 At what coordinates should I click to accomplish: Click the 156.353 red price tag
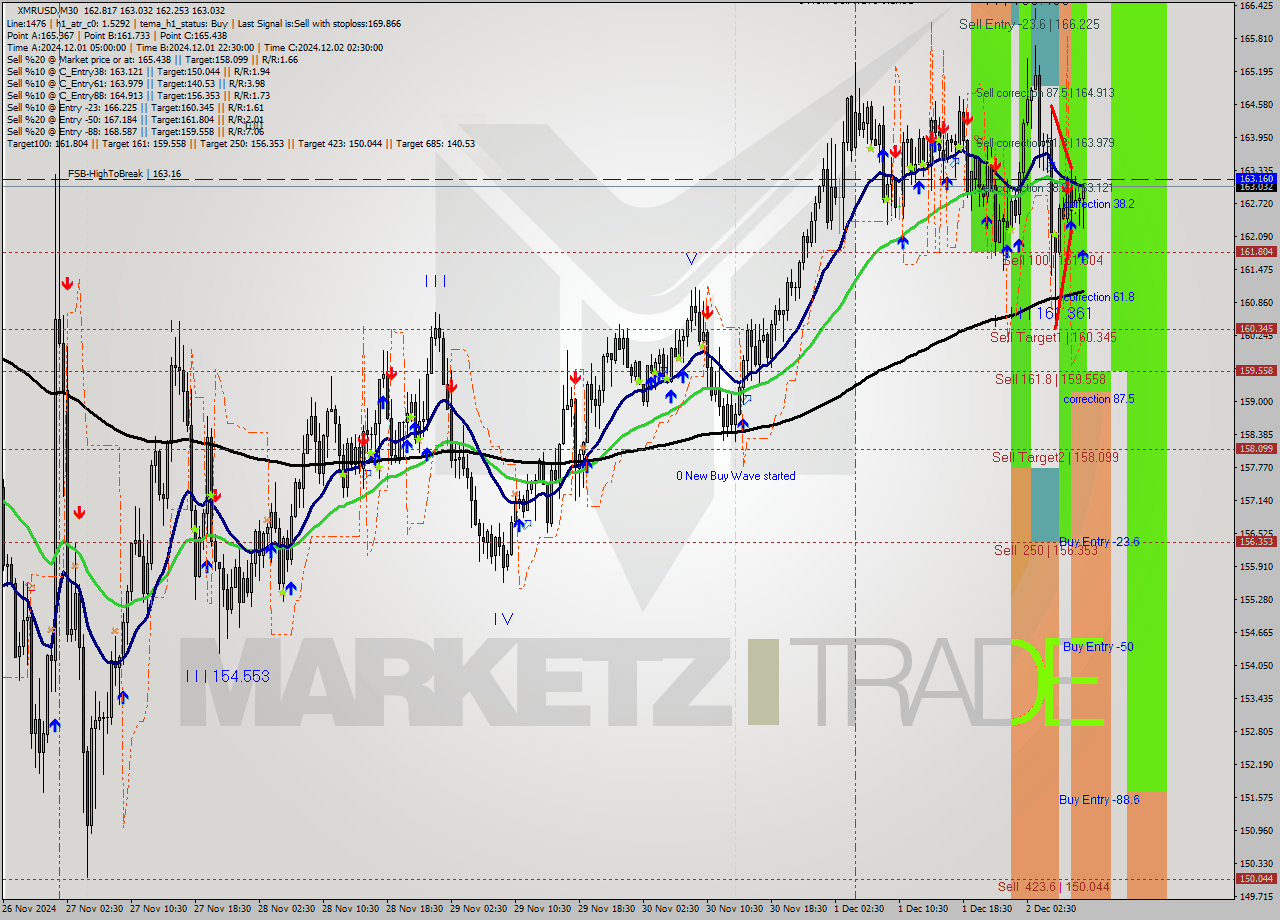pyautogui.click(x=1257, y=541)
